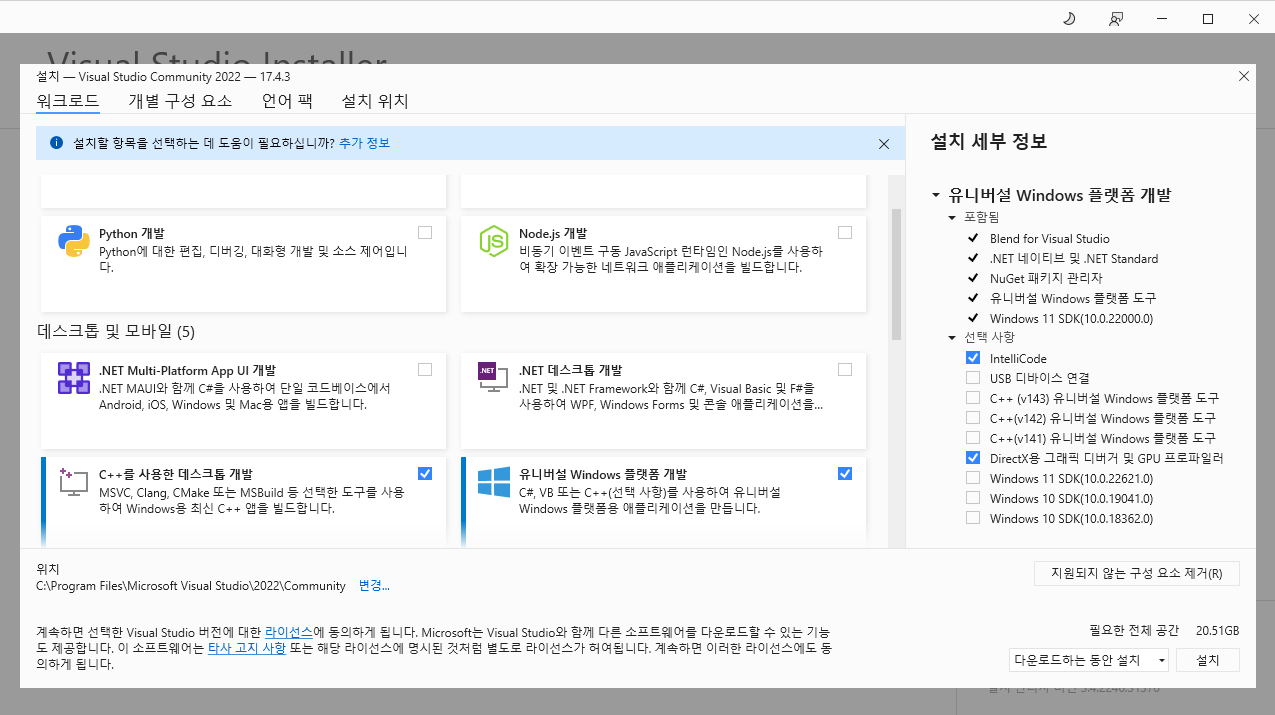
Task: Click the .NET desktop development icon
Action: click(x=494, y=378)
